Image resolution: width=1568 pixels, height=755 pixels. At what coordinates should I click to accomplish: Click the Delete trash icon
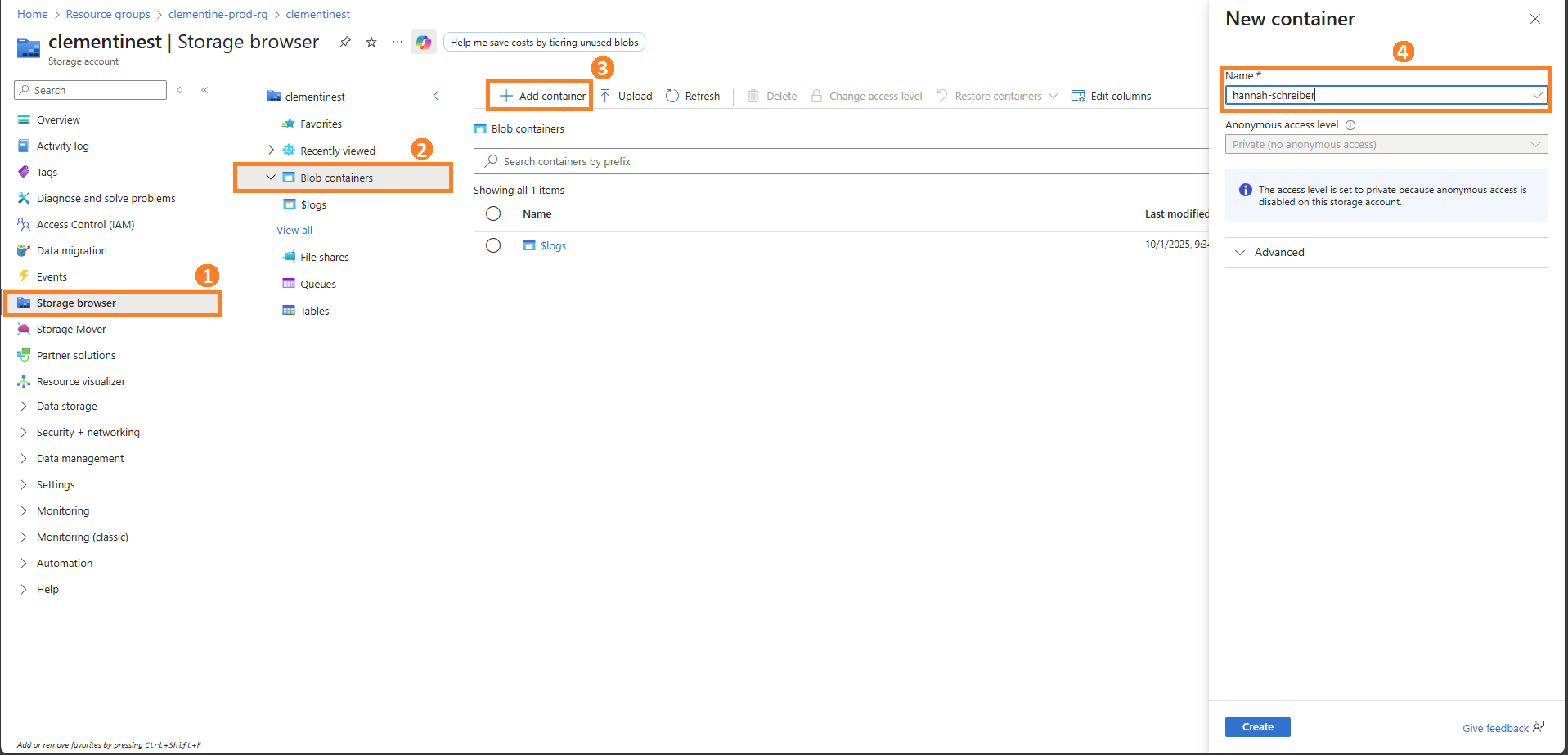(753, 96)
